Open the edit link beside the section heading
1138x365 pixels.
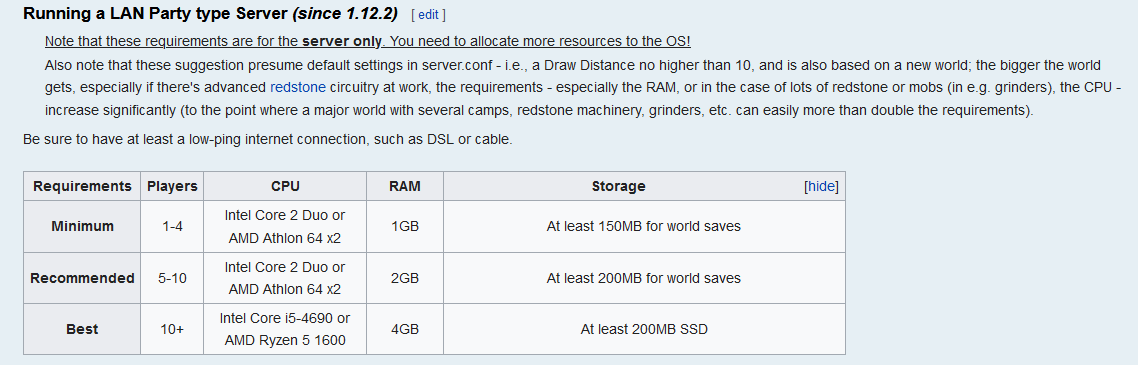pos(428,15)
